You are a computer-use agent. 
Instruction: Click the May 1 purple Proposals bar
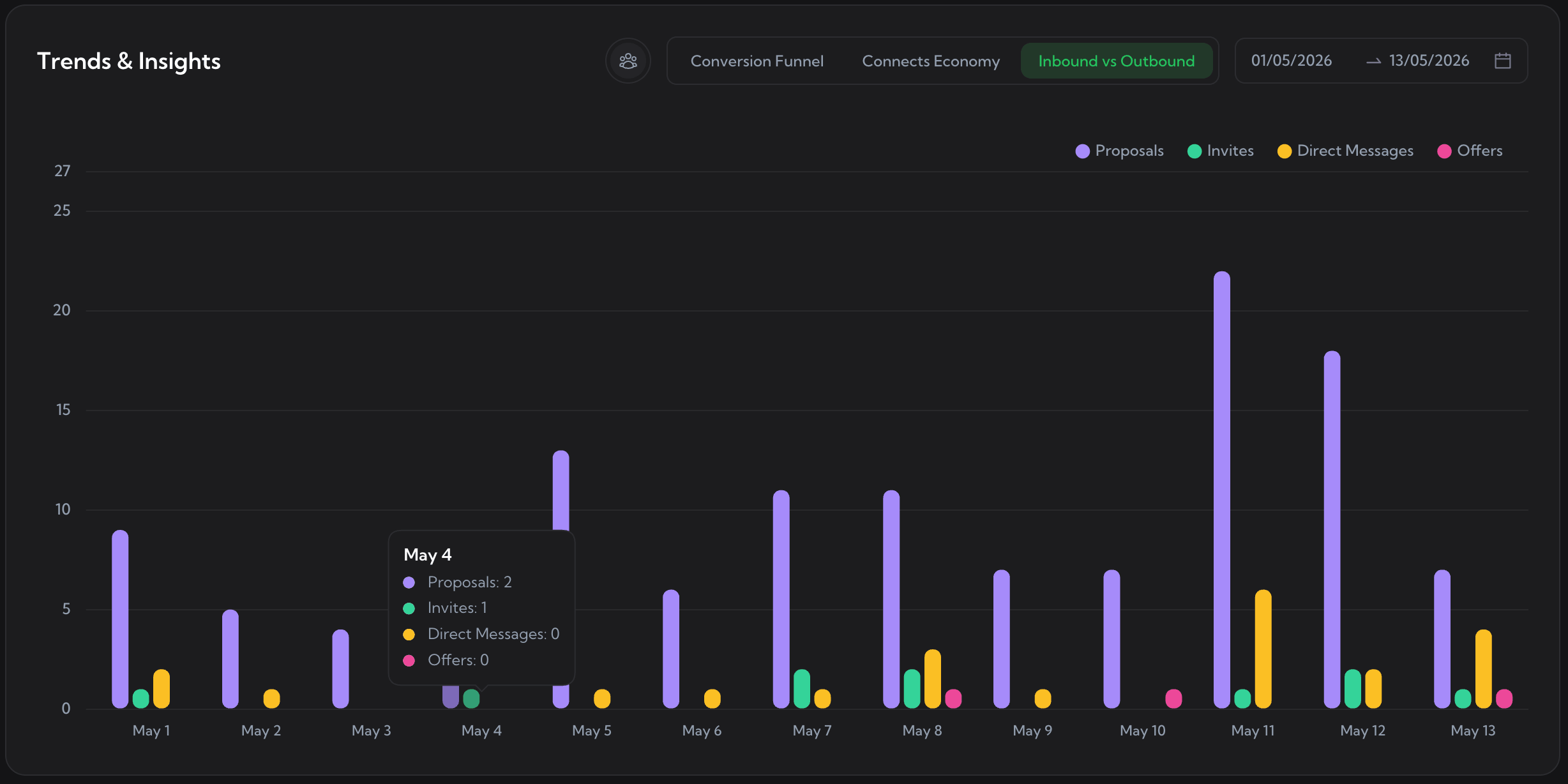click(120, 619)
